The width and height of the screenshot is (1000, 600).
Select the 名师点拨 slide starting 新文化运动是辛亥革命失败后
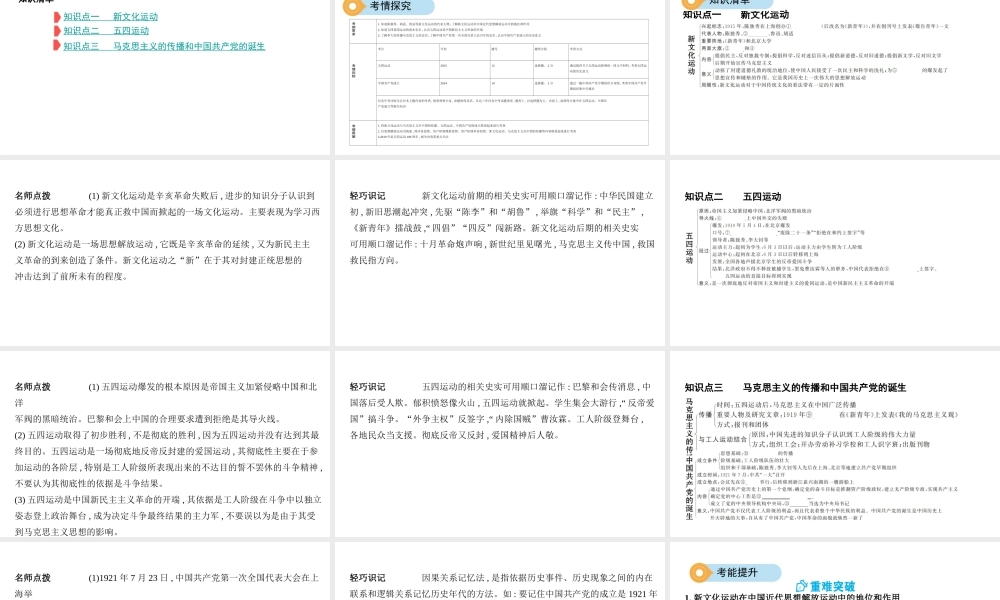click(165, 252)
